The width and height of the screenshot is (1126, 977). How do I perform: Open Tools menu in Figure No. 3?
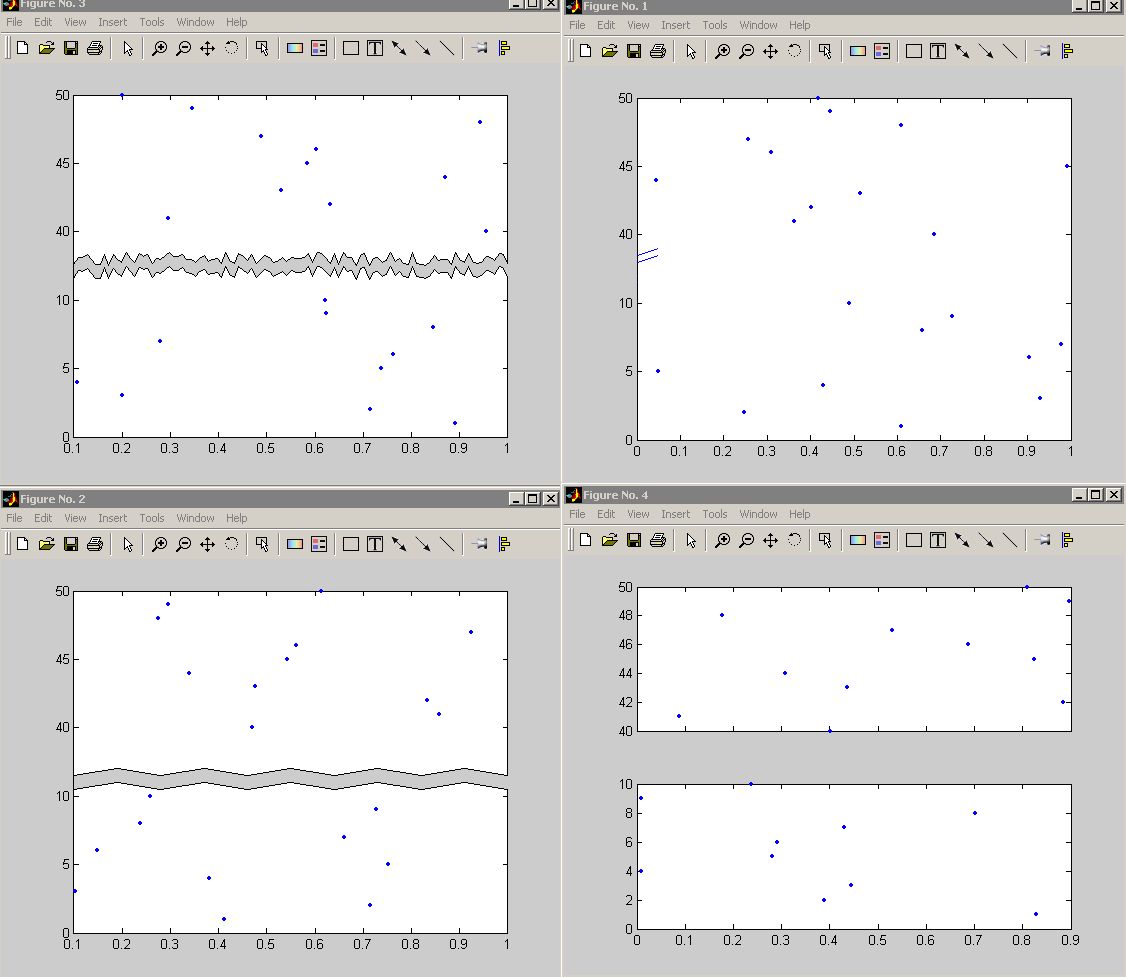coord(152,22)
